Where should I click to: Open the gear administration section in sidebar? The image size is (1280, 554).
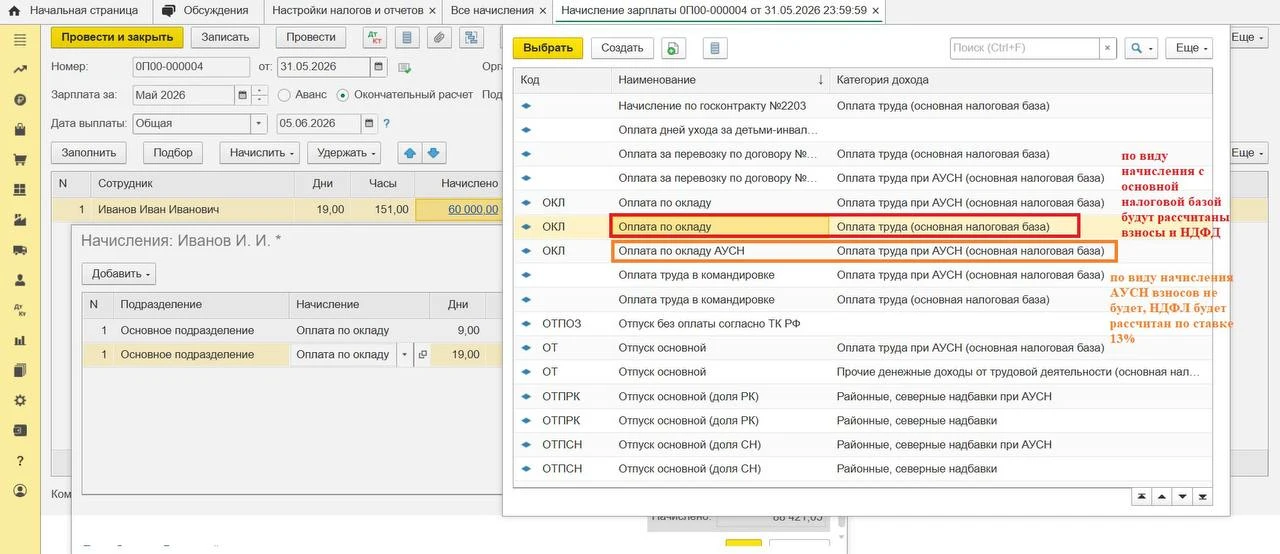click(20, 400)
